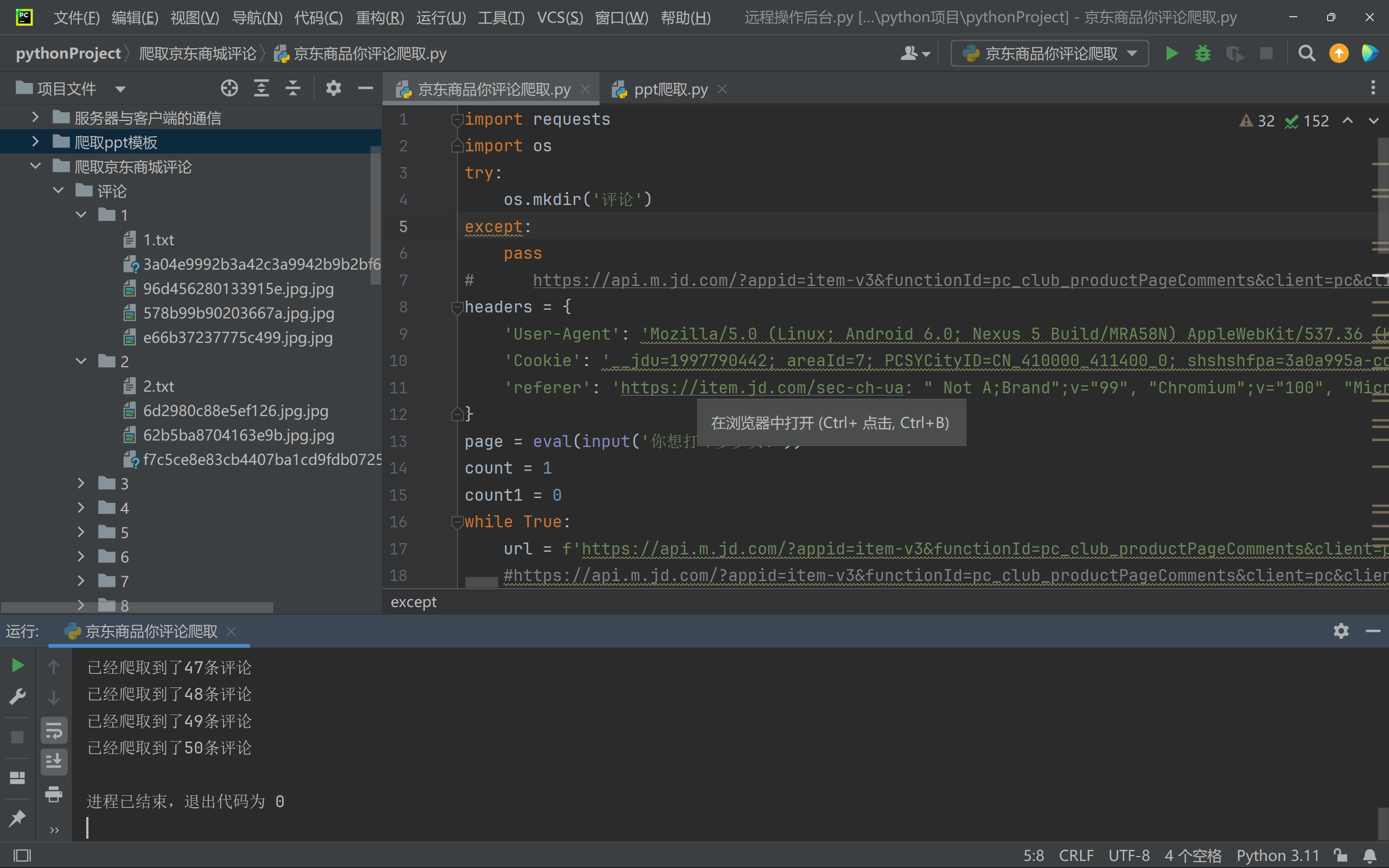
Task: Open run configuration dropdown 京东商品你评论爬取
Action: click(1049, 53)
